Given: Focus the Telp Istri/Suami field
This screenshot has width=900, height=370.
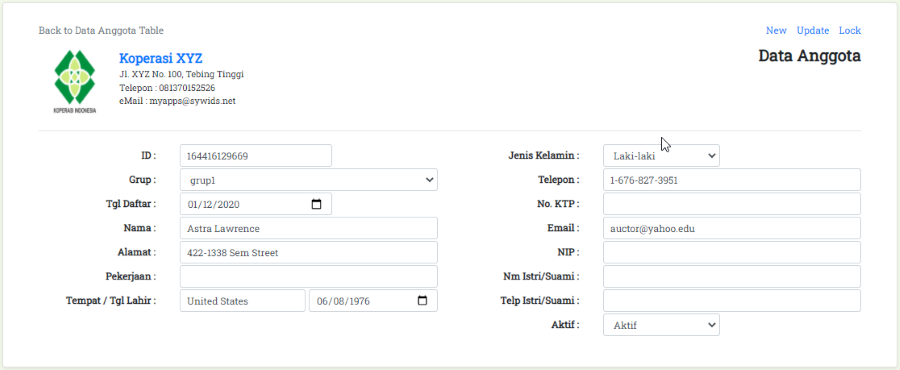Looking at the screenshot, I should 732,301.
